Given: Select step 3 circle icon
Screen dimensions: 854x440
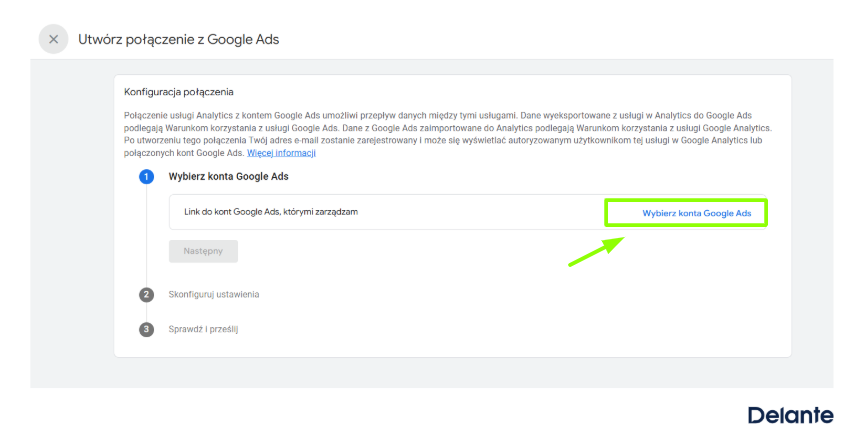Looking at the screenshot, I should 146,329.
